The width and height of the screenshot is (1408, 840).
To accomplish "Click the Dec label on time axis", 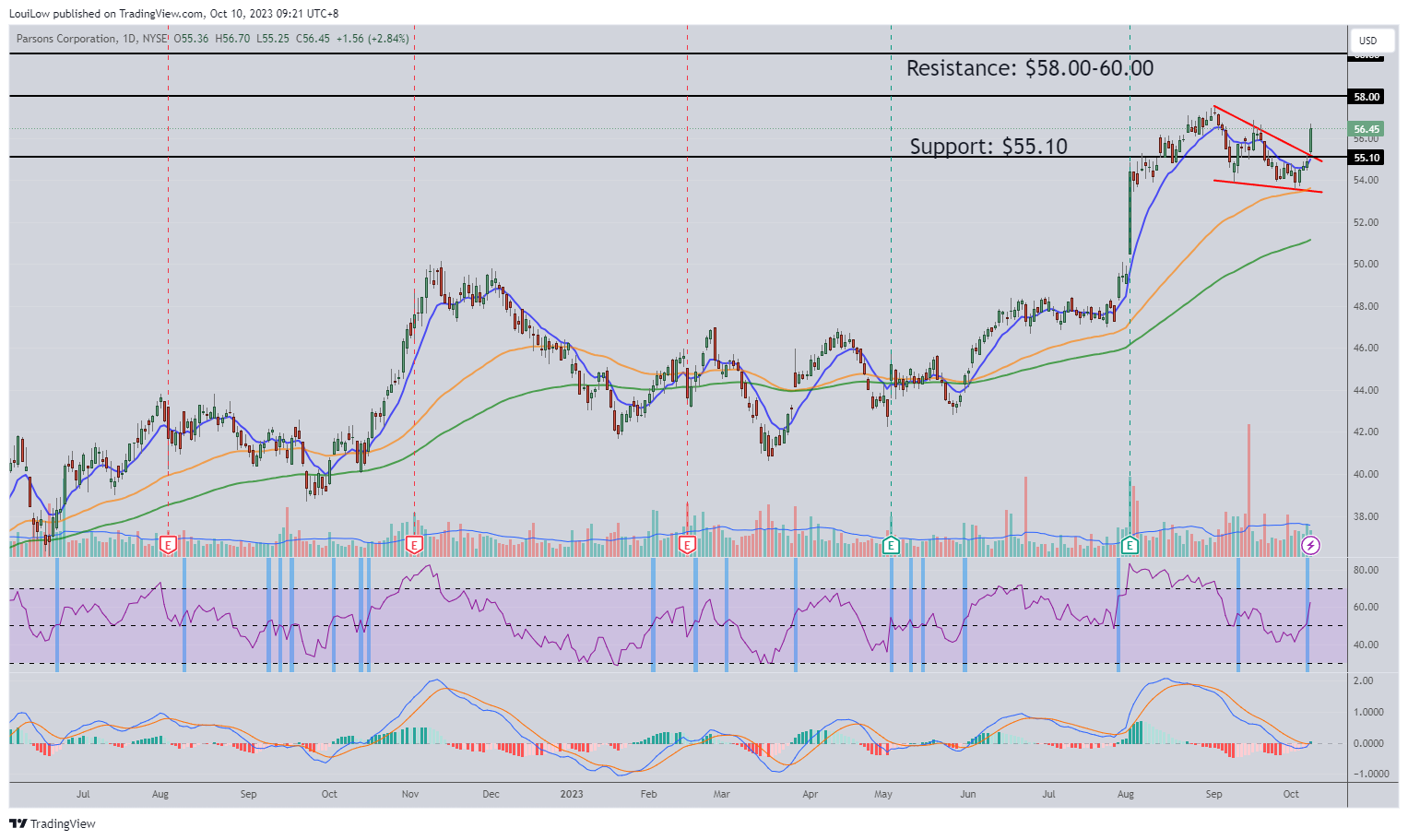I will (x=491, y=794).
